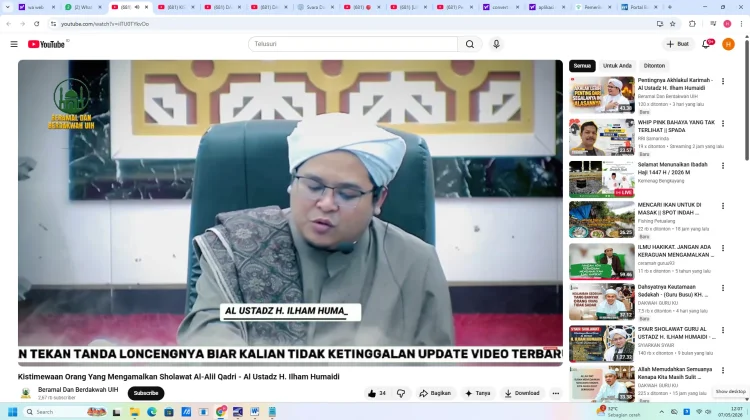This screenshot has height=420, width=750.
Task: Select the Semua filter chip
Action: (x=582, y=66)
